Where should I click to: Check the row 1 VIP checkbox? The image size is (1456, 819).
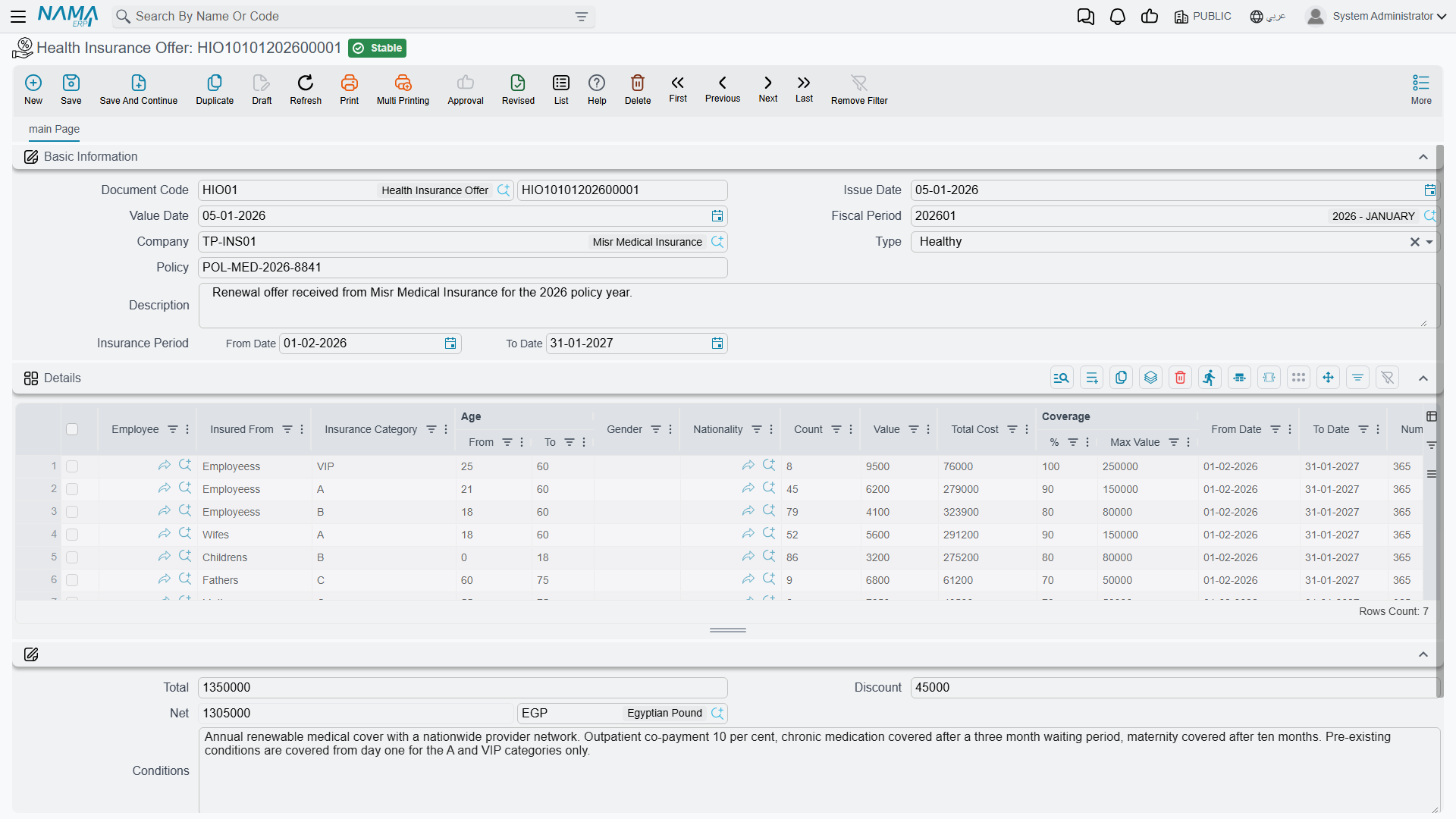click(x=72, y=466)
